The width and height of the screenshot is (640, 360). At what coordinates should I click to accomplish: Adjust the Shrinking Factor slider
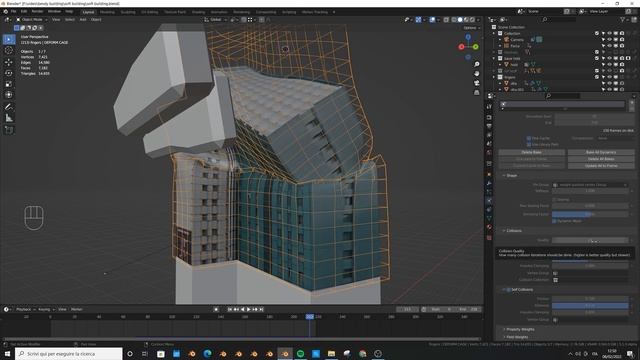coord(590,214)
